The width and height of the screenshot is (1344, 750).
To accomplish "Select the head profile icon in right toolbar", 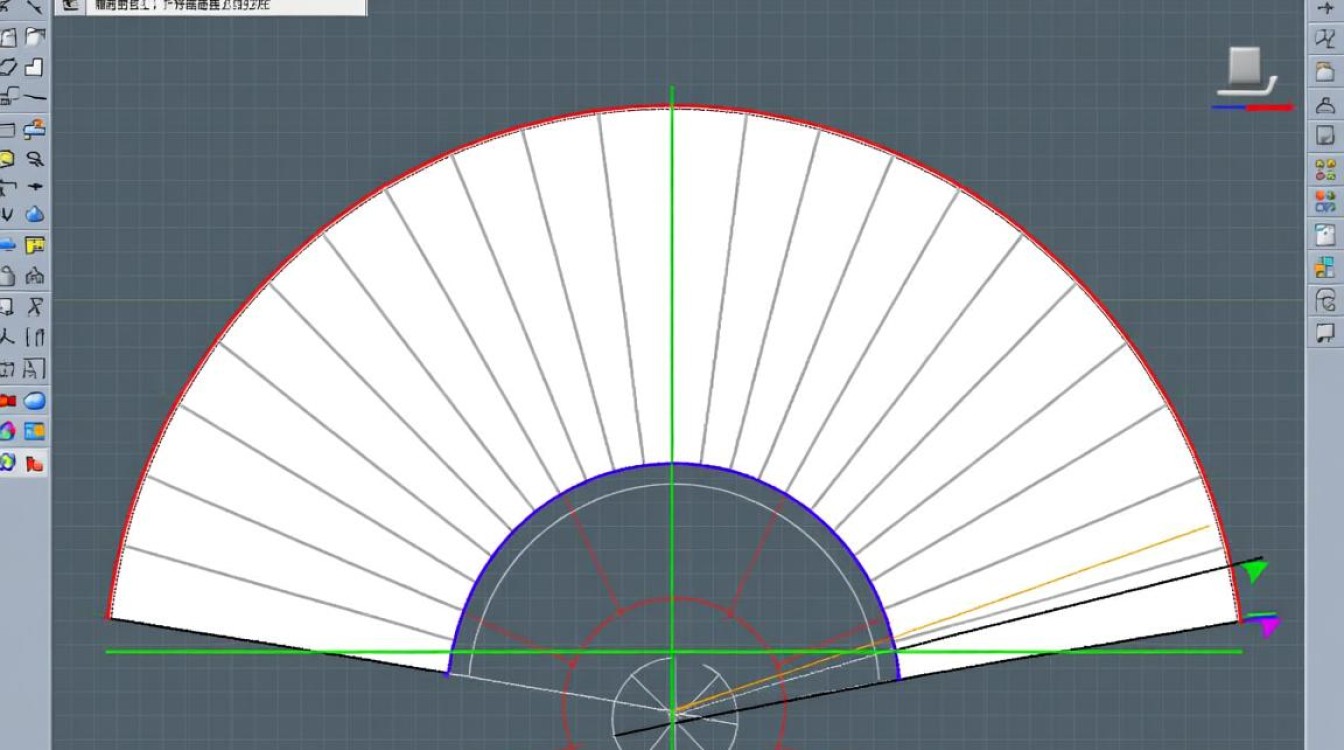I will (1325, 299).
